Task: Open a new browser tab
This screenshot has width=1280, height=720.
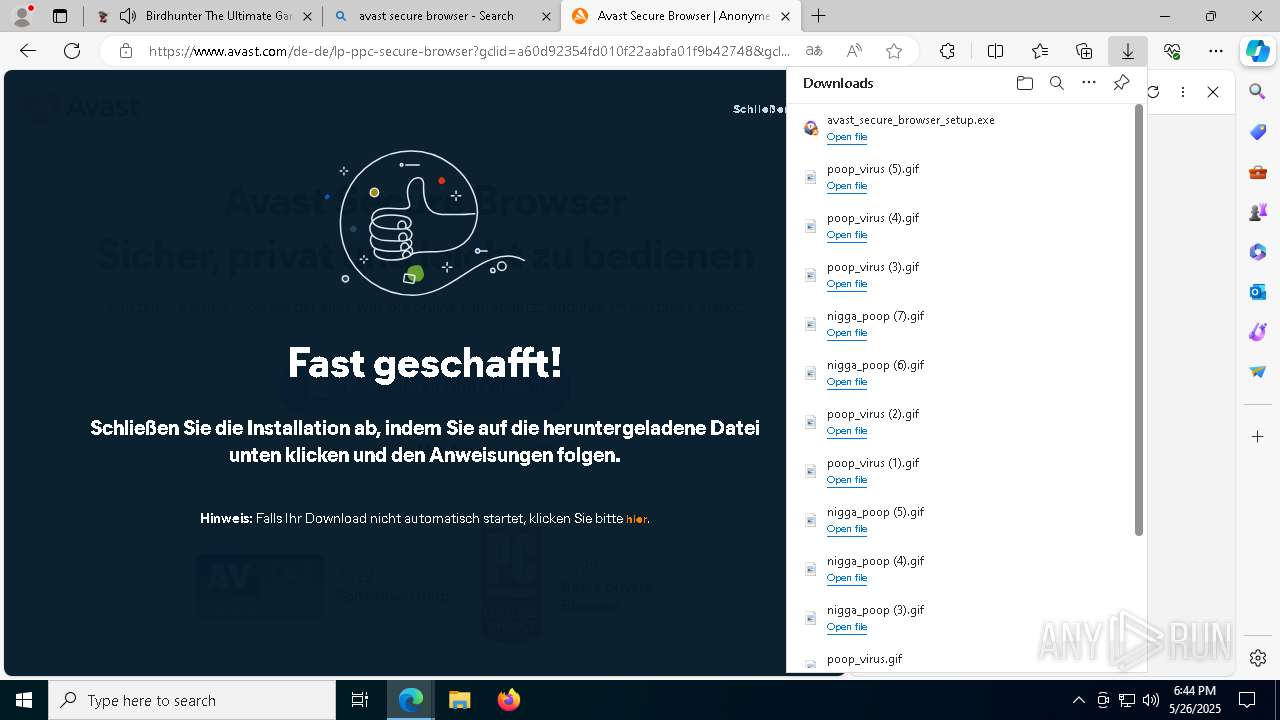Action: (819, 16)
